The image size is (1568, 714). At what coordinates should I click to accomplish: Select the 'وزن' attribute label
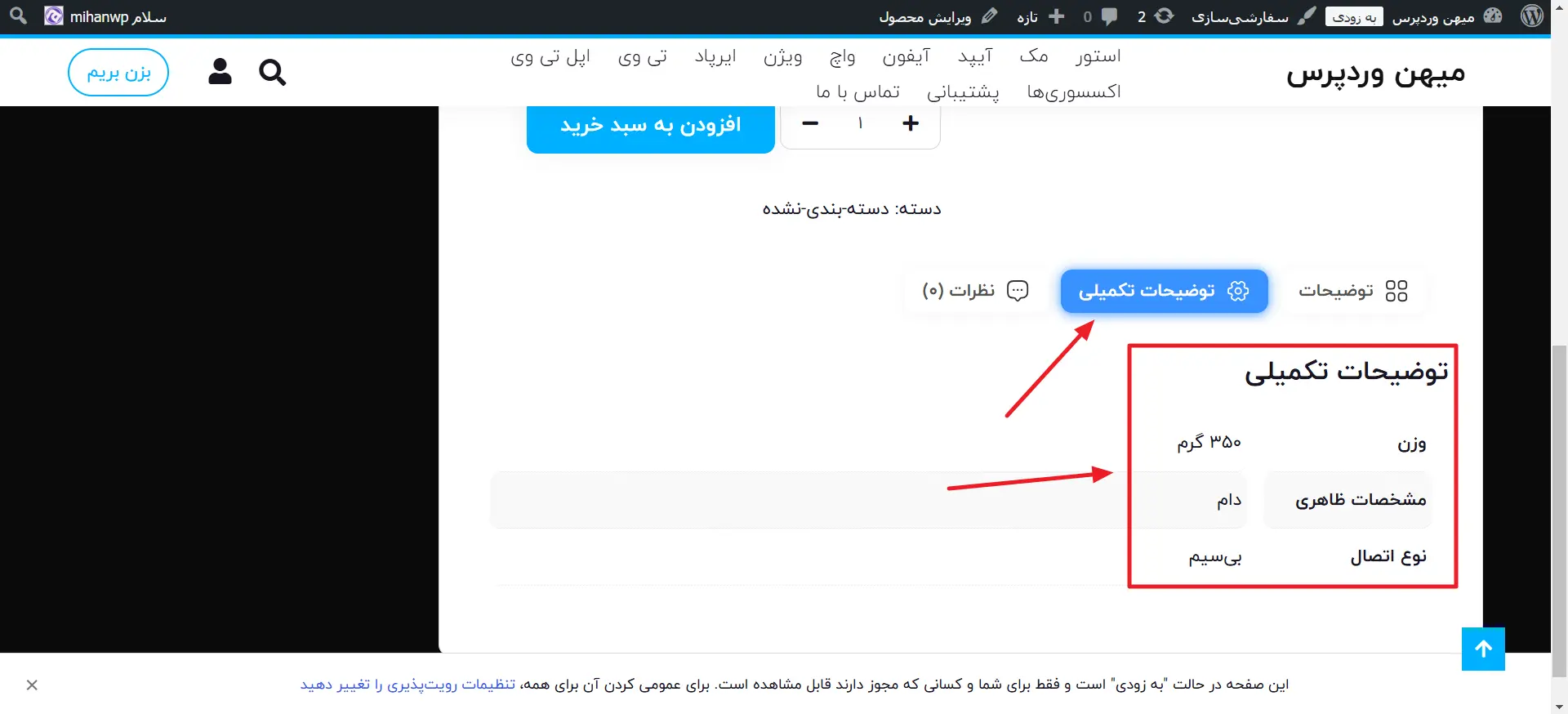1411,444
